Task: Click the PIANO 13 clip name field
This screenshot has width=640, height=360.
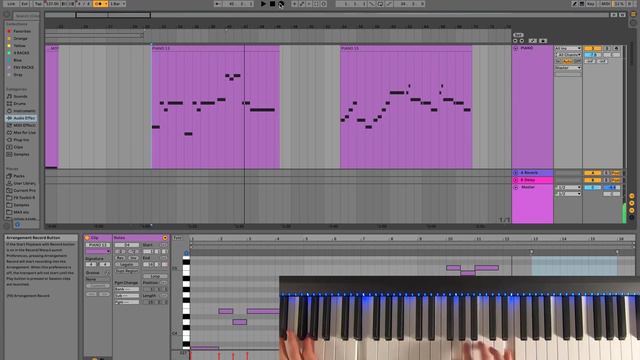Action: click(98, 245)
